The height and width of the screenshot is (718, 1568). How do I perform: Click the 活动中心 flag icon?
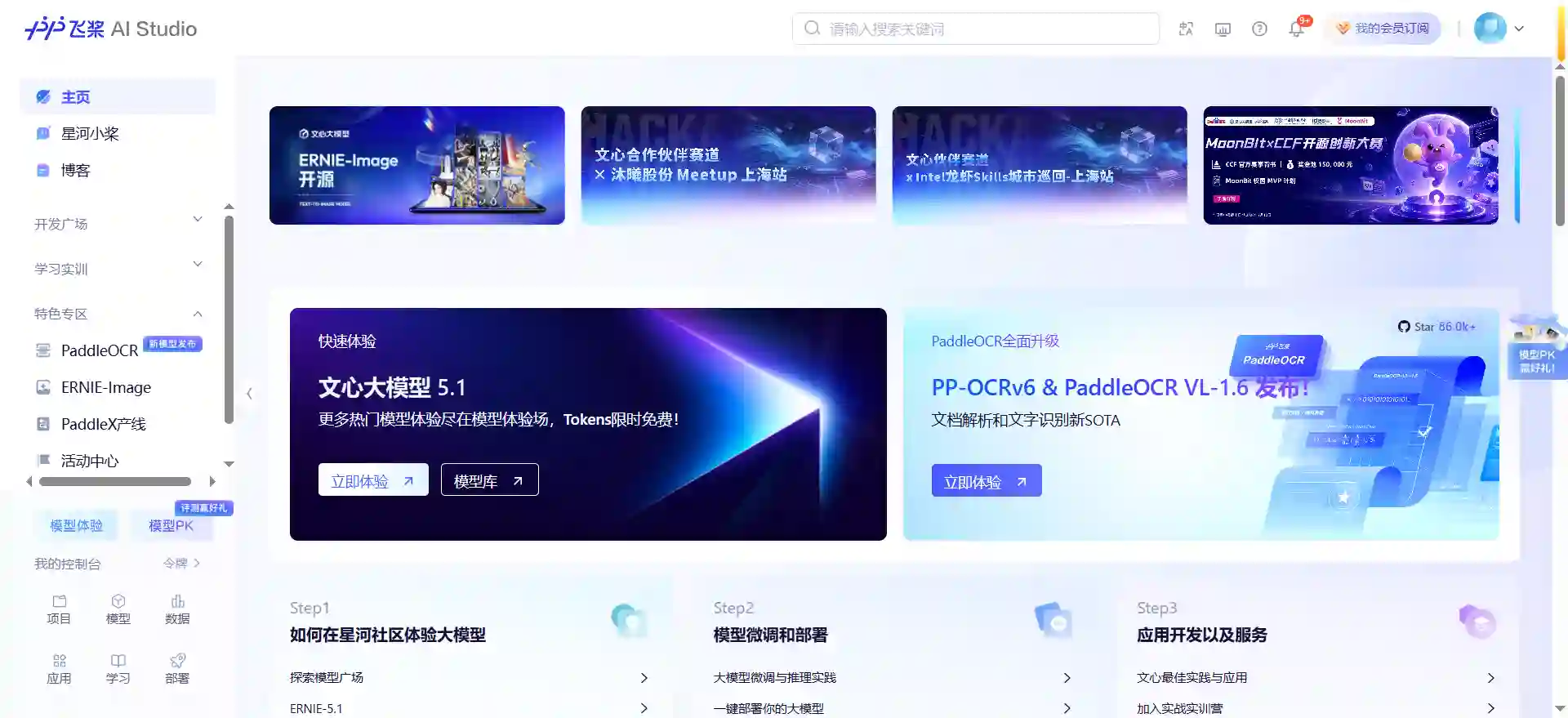(43, 460)
